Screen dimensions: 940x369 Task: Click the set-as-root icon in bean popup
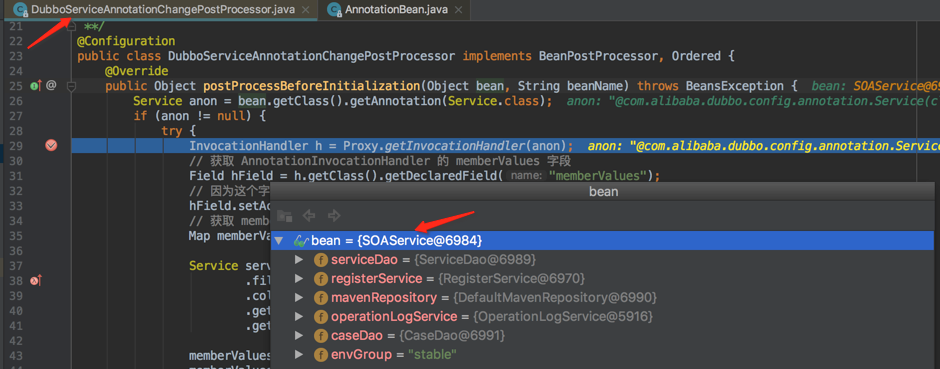pos(285,216)
